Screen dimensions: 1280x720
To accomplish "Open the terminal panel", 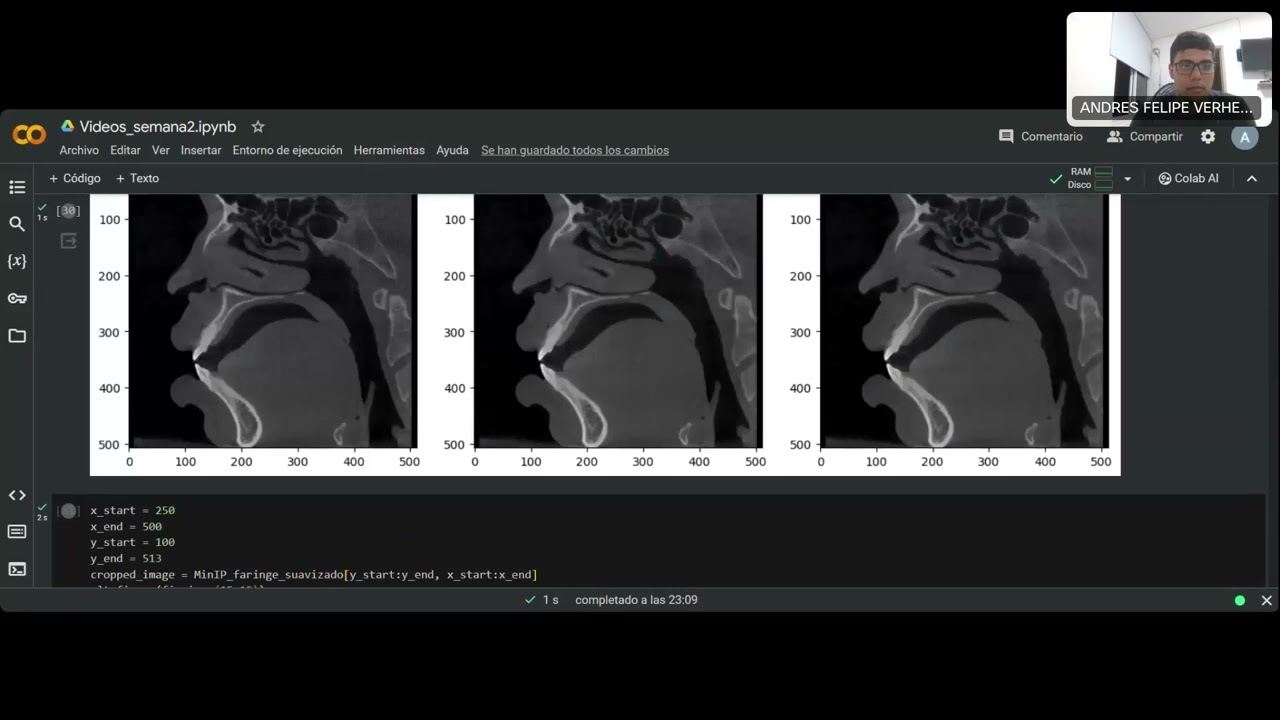I will coord(17,569).
